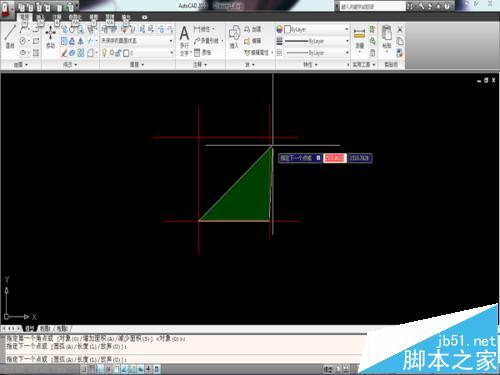Screen dimensions: 500x375
Task: Click the ribbon minimize toggle after Output tab
Action: pos(144,17)
